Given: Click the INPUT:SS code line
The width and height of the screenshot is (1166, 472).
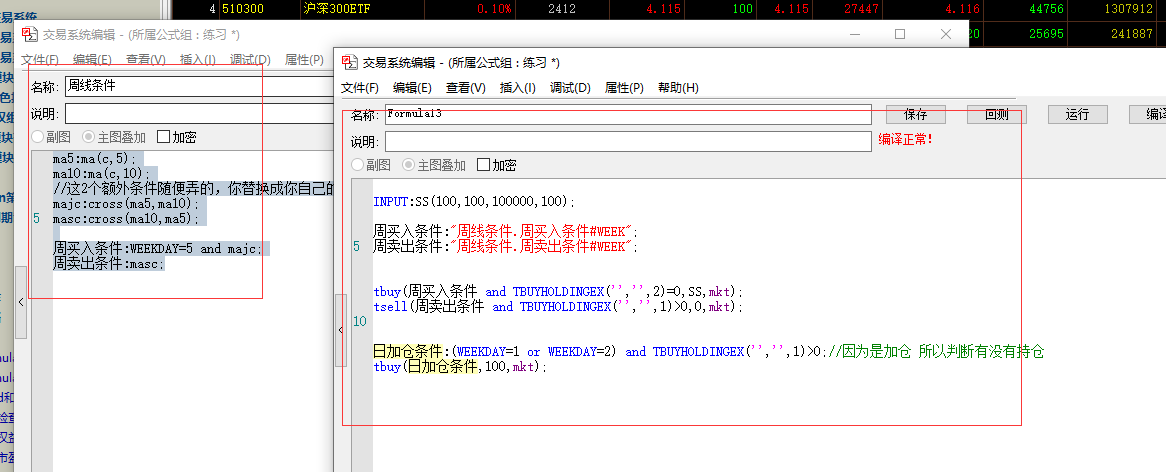Looking at the screenshot, I should coord(474,201).
